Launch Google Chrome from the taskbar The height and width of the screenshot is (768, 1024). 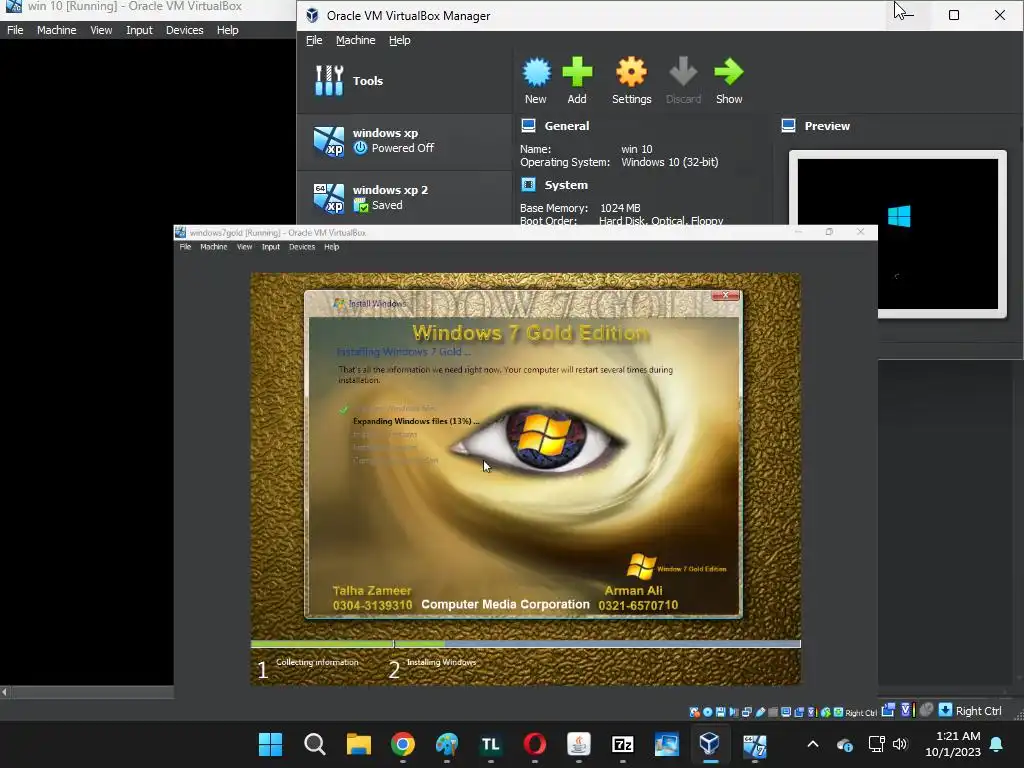click(x=403, y=744)
